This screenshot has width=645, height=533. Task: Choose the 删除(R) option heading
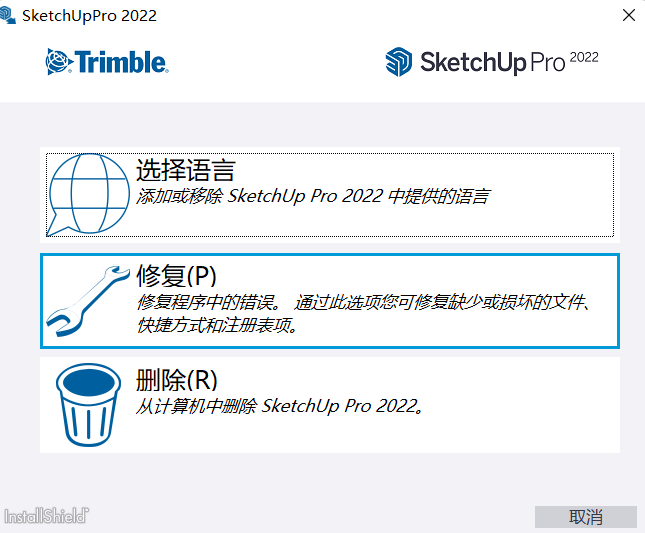[x=176, y=380]
